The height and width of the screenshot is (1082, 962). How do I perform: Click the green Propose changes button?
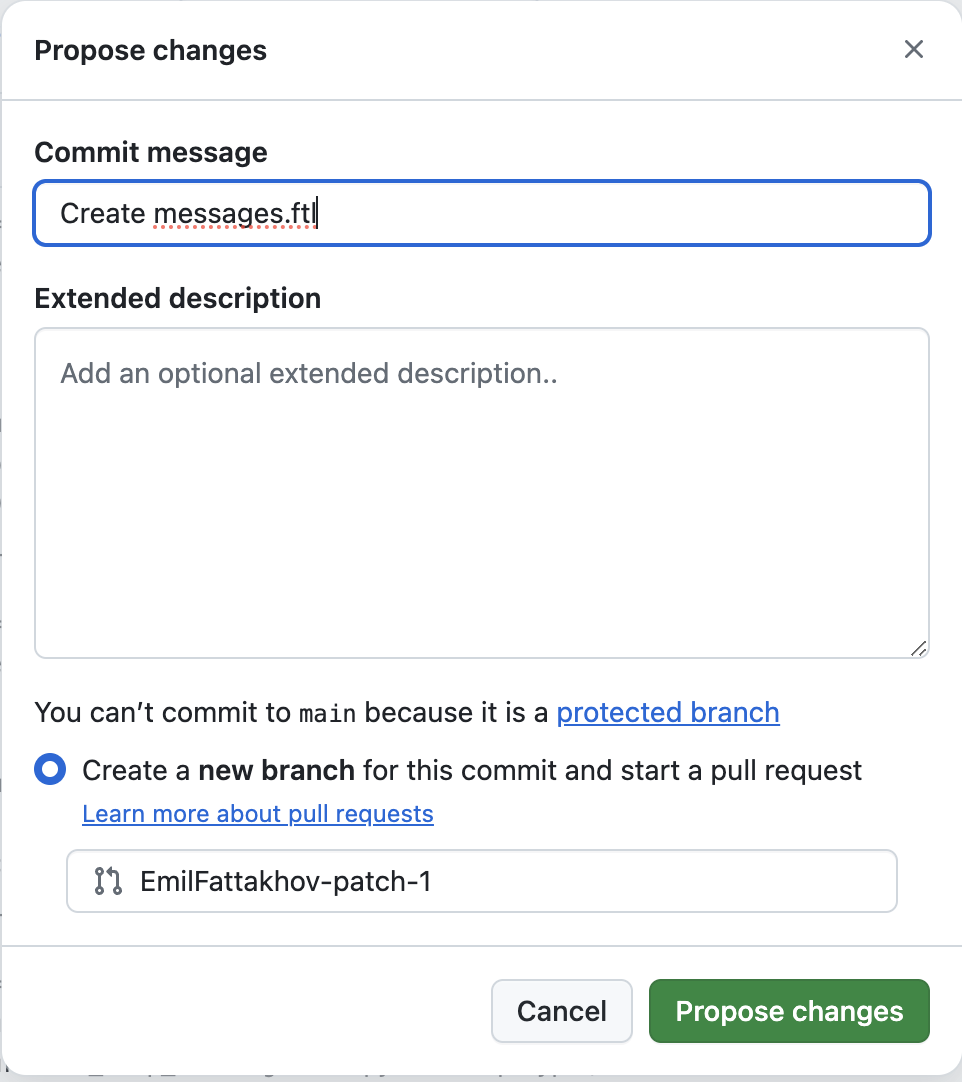789,1011
